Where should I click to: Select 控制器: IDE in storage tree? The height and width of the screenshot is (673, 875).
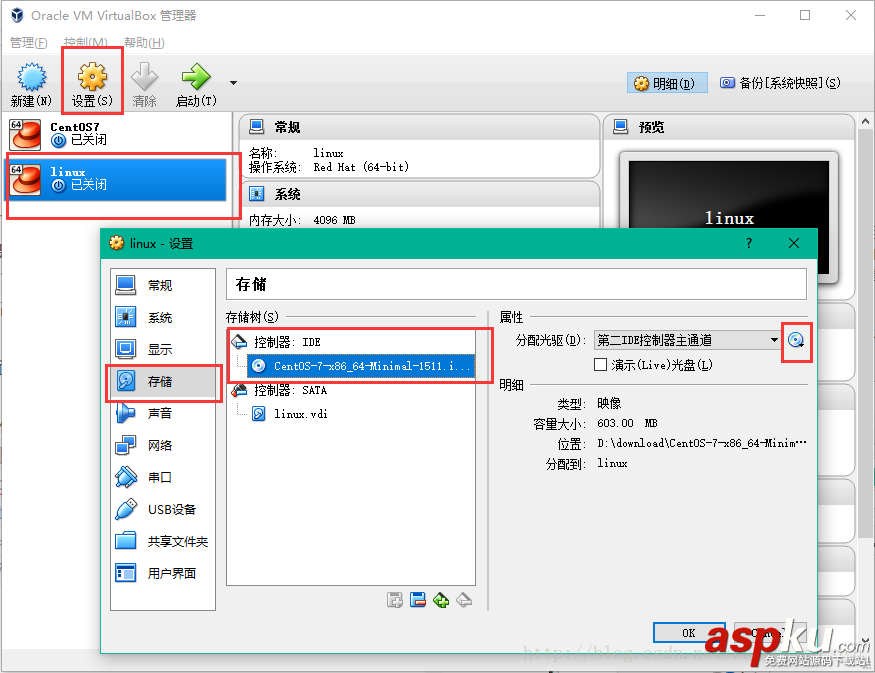(x=287, y=342)
